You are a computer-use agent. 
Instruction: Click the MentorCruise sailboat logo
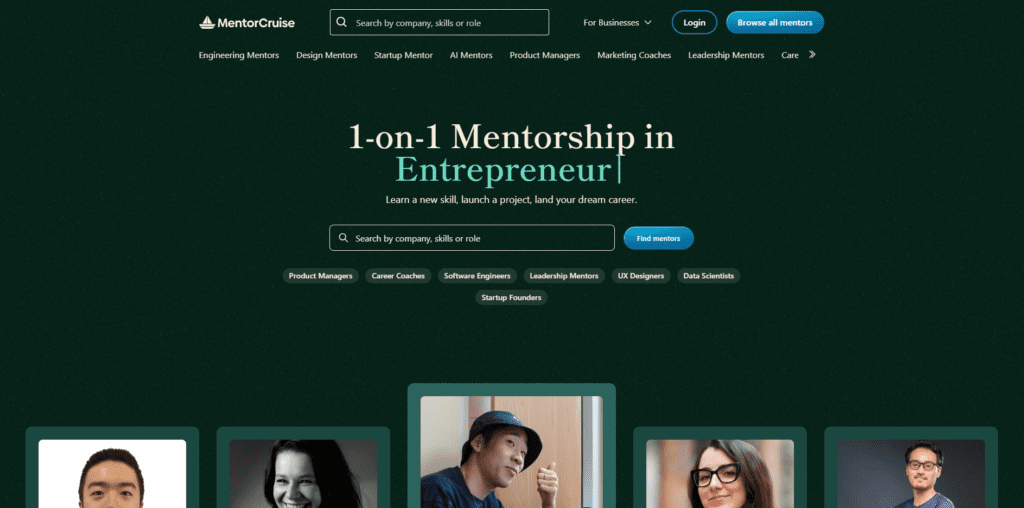[x=206, y=23]
